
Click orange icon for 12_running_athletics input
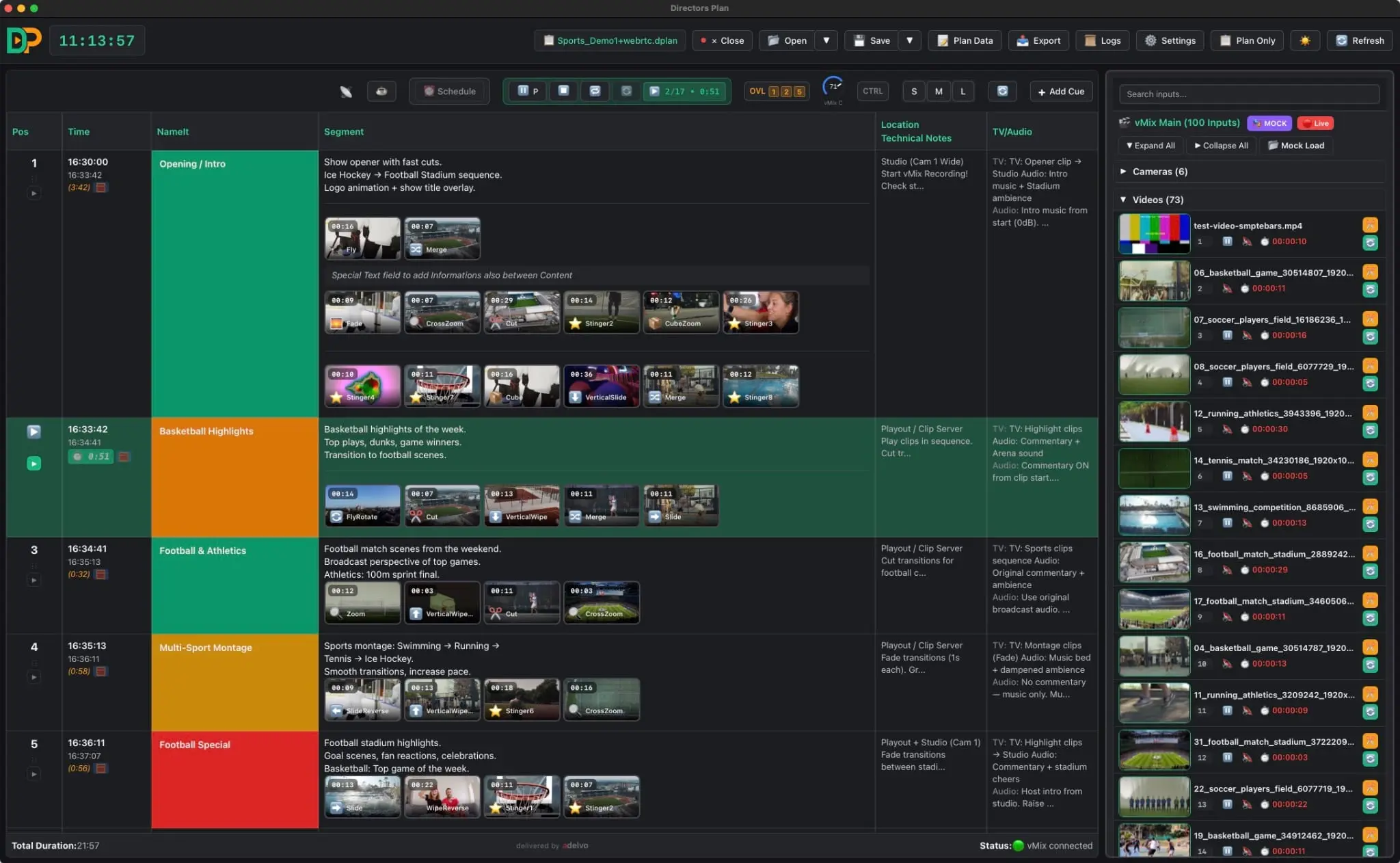pyautogui.click(x=1370, y=412)
